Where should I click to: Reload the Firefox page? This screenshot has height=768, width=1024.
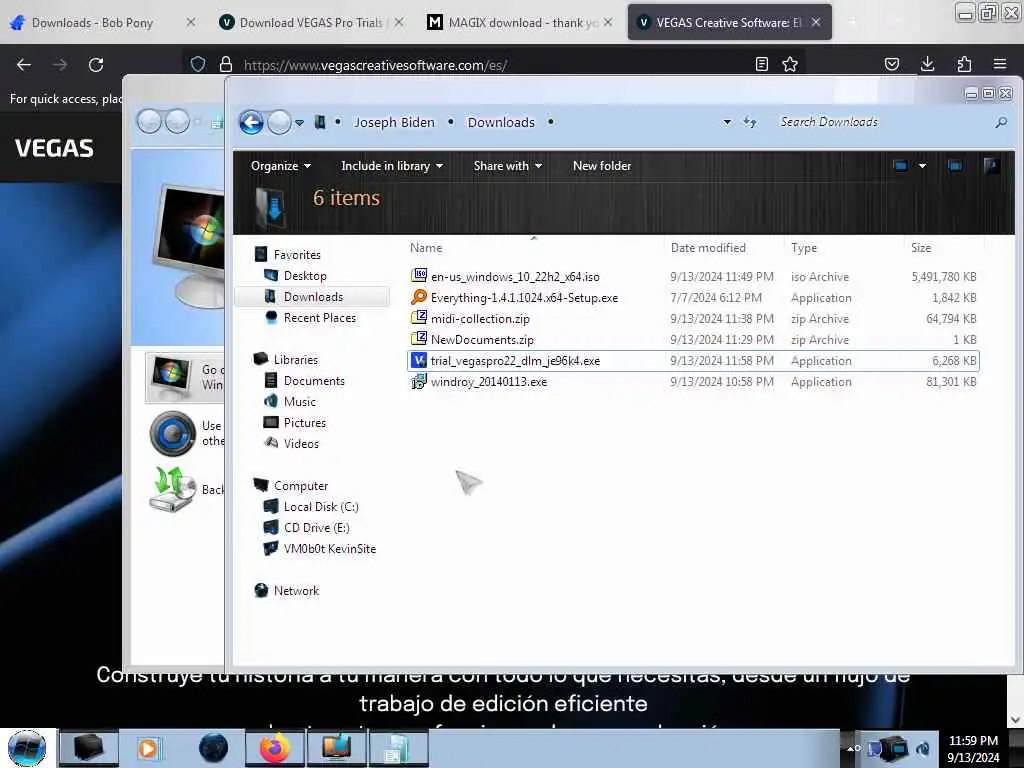(96, 65)
